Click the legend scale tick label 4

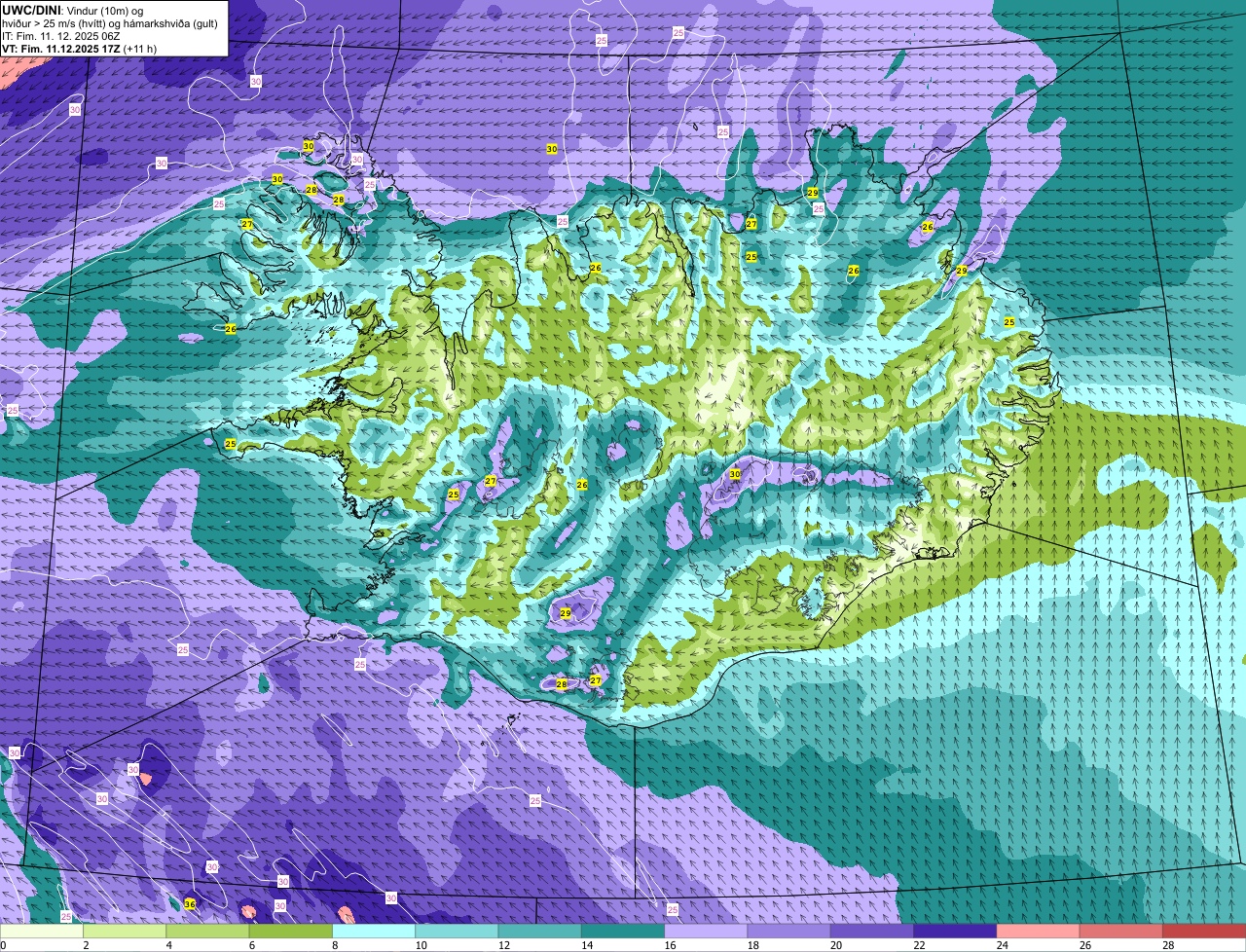tap(168, 945)
